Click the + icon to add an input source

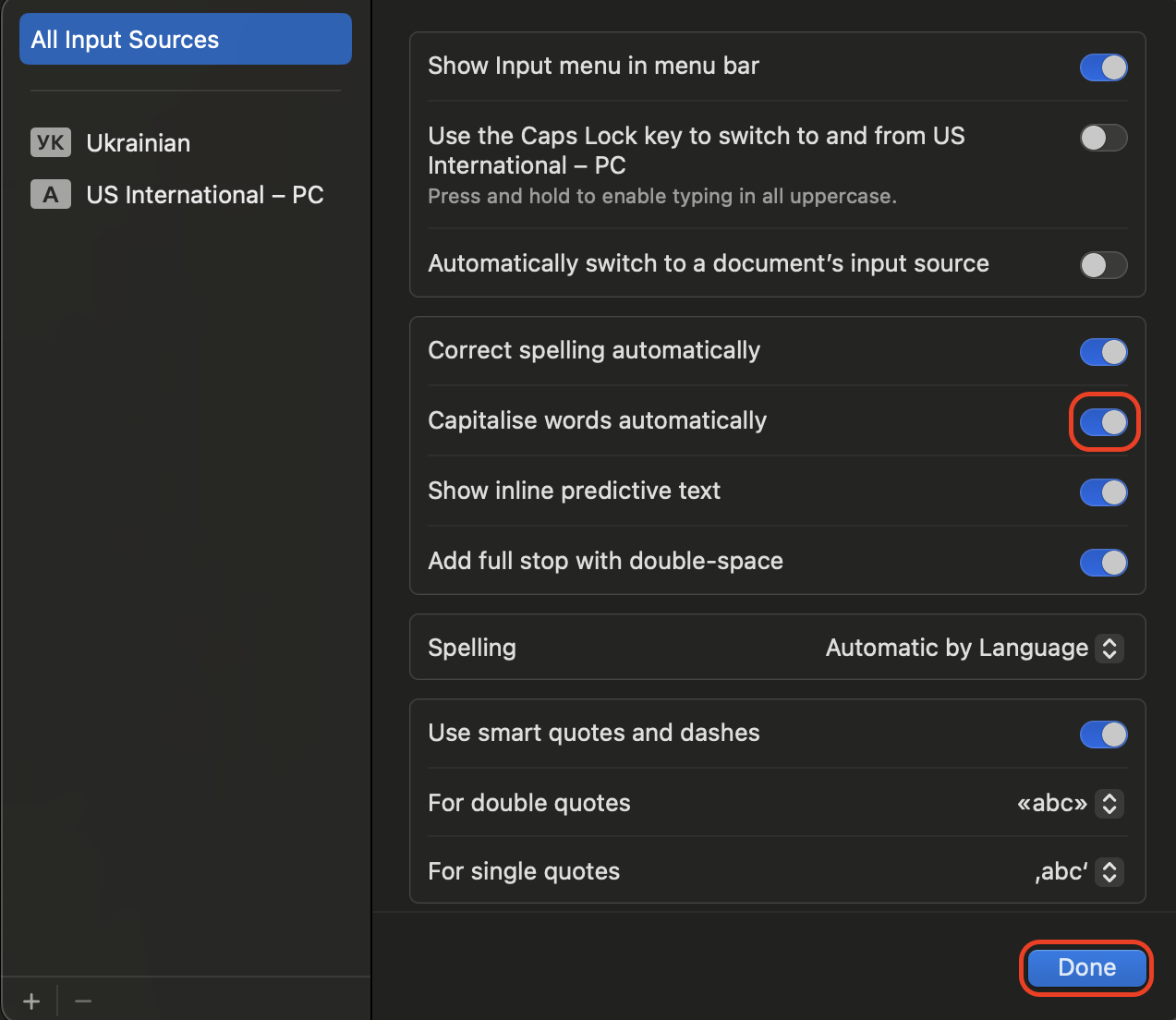pyautogui.click(x=30, y=1001)
